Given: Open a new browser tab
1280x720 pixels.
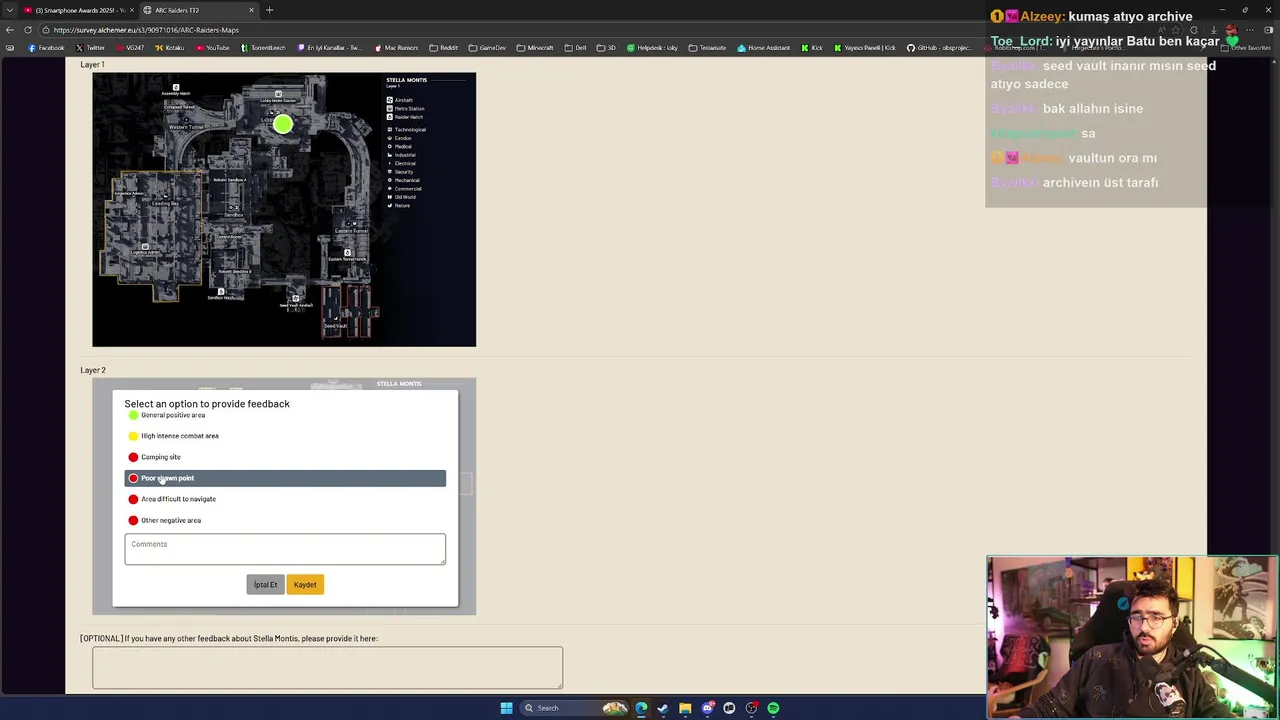Looking at the screenshot, I should click(x=270, y=10).
